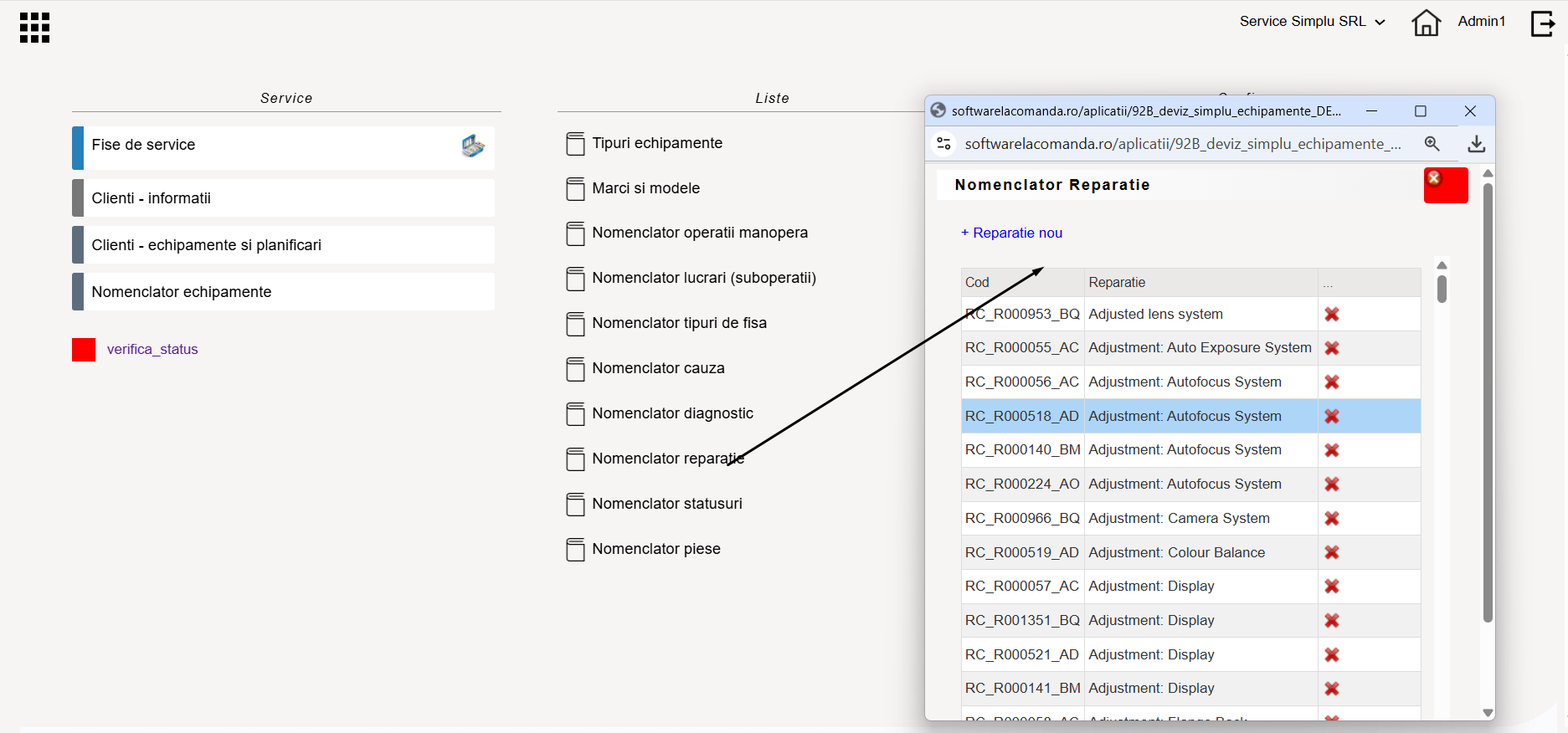Screen dimensions: 1568x733
Task: Select Clienti - informatii menu entry
Action: [x=283, y=198]
